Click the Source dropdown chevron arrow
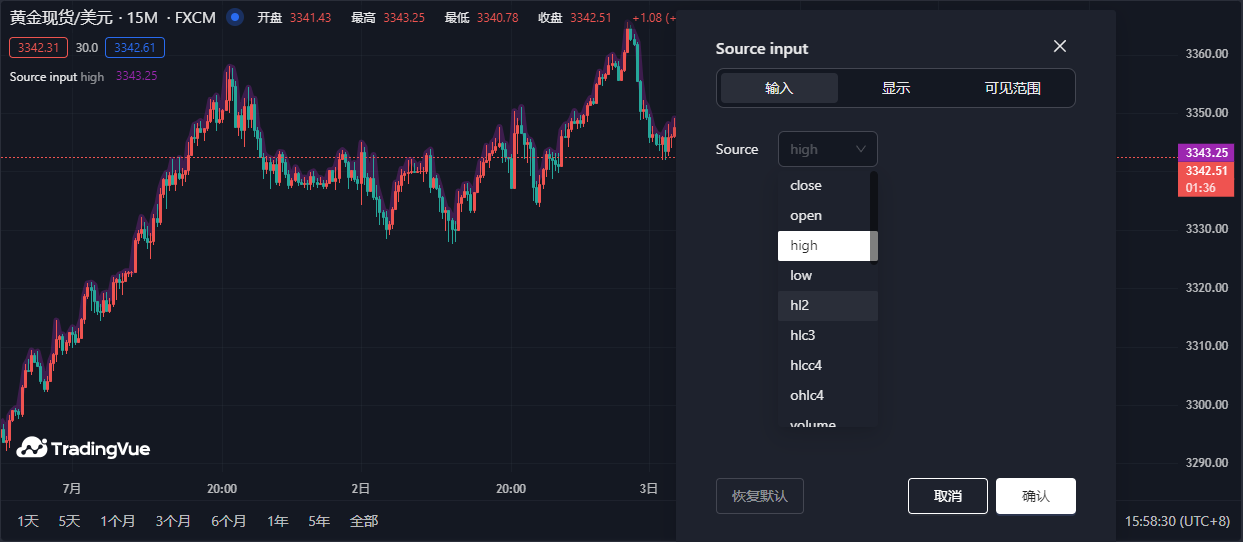1243x542 pixels. coord(861,149)
